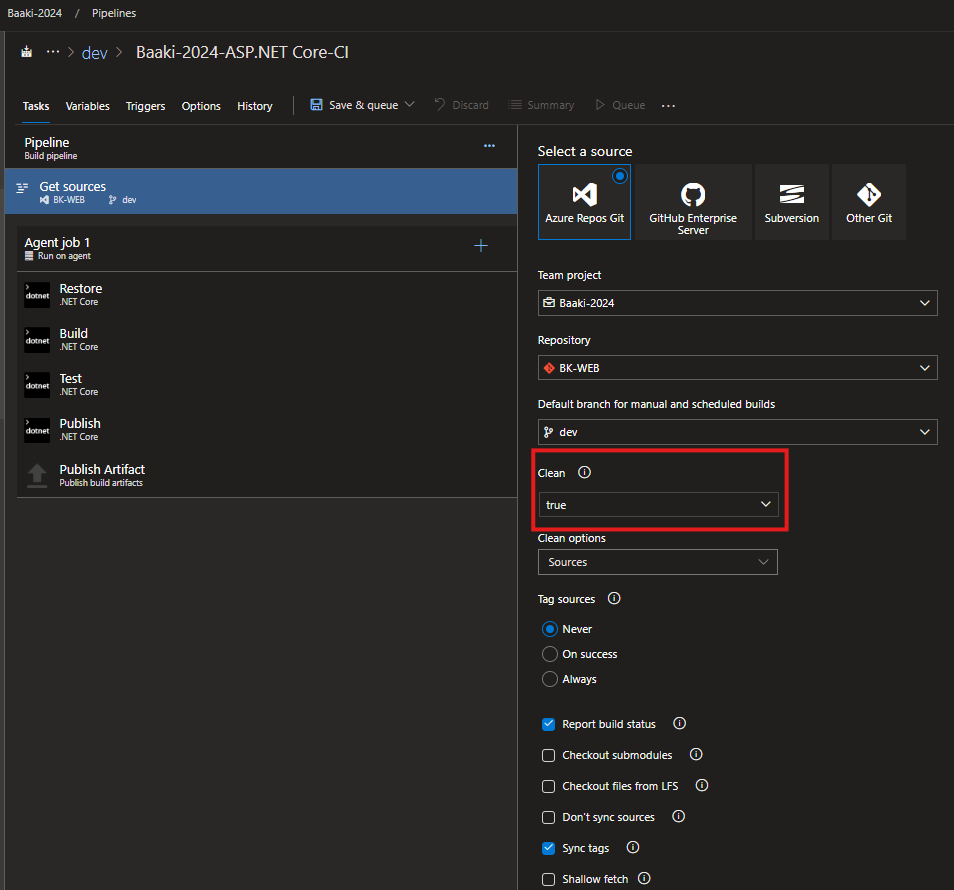
Task: Switch to the Tasks tab
Action: point(36,106)
